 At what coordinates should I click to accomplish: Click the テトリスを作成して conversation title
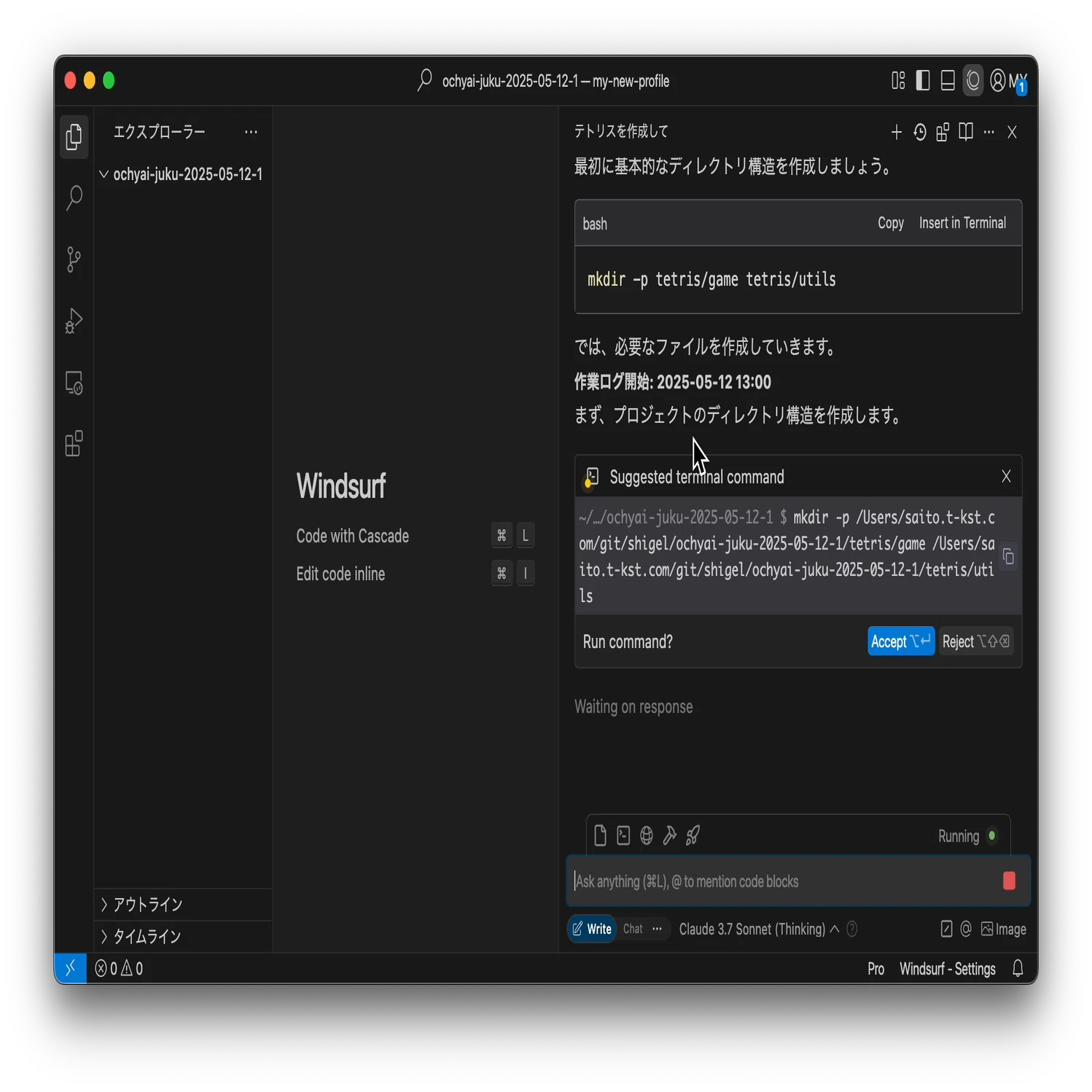coord(621,131)
